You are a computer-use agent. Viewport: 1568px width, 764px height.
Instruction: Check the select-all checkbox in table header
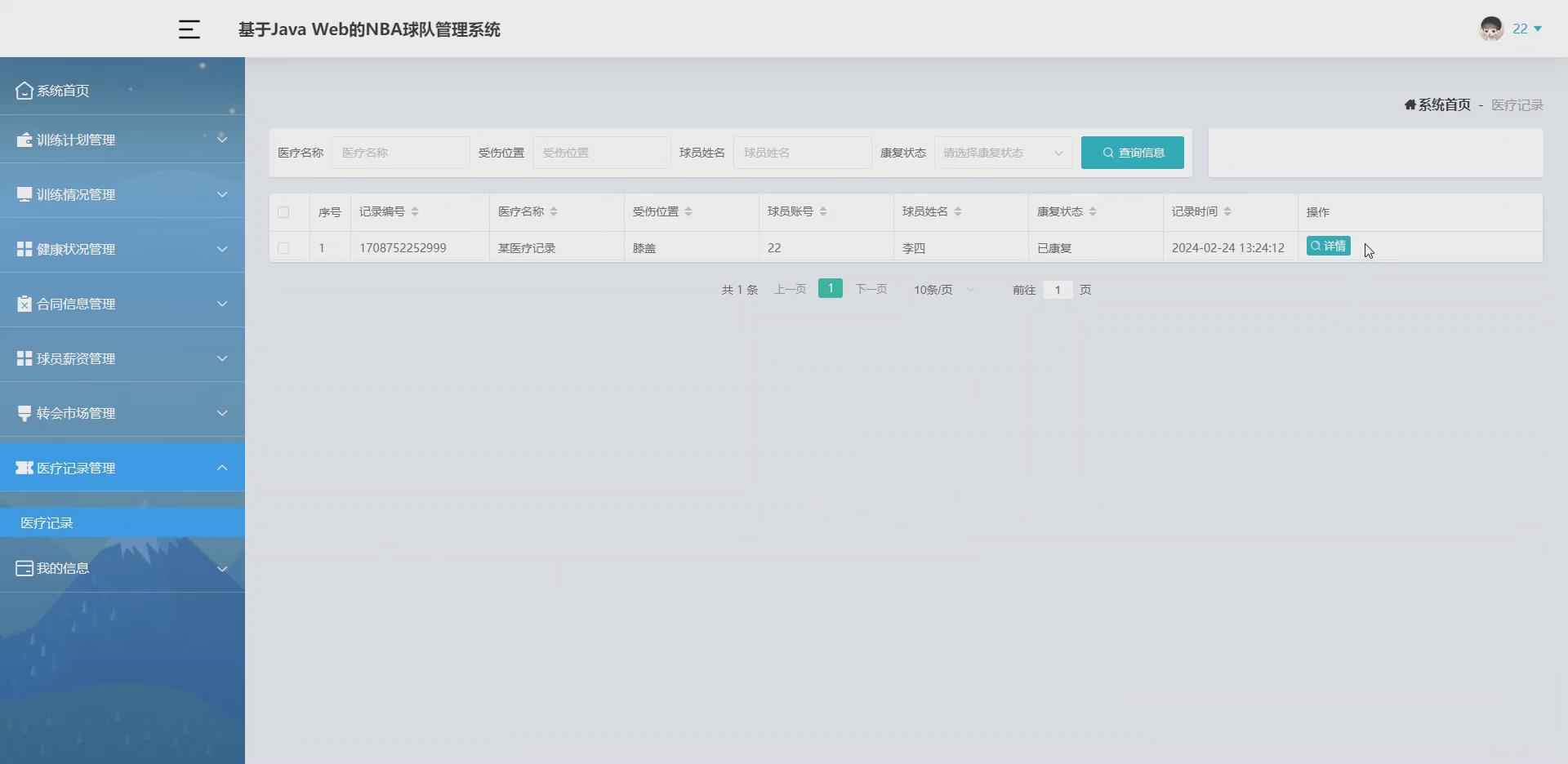coord(284,211)
